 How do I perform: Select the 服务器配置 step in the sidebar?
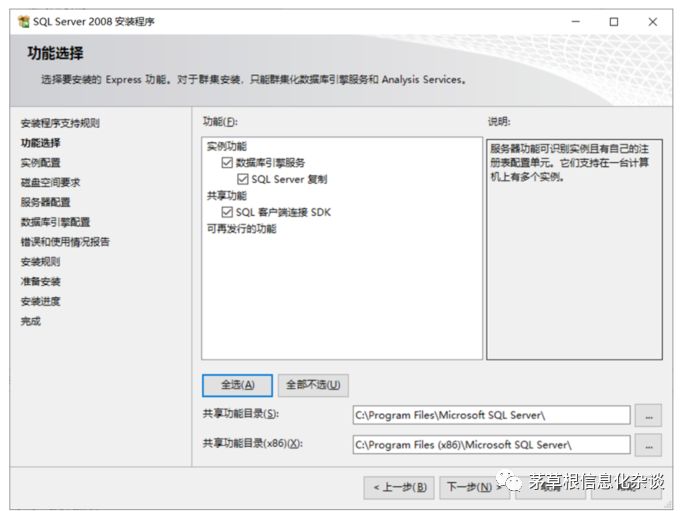46,202
